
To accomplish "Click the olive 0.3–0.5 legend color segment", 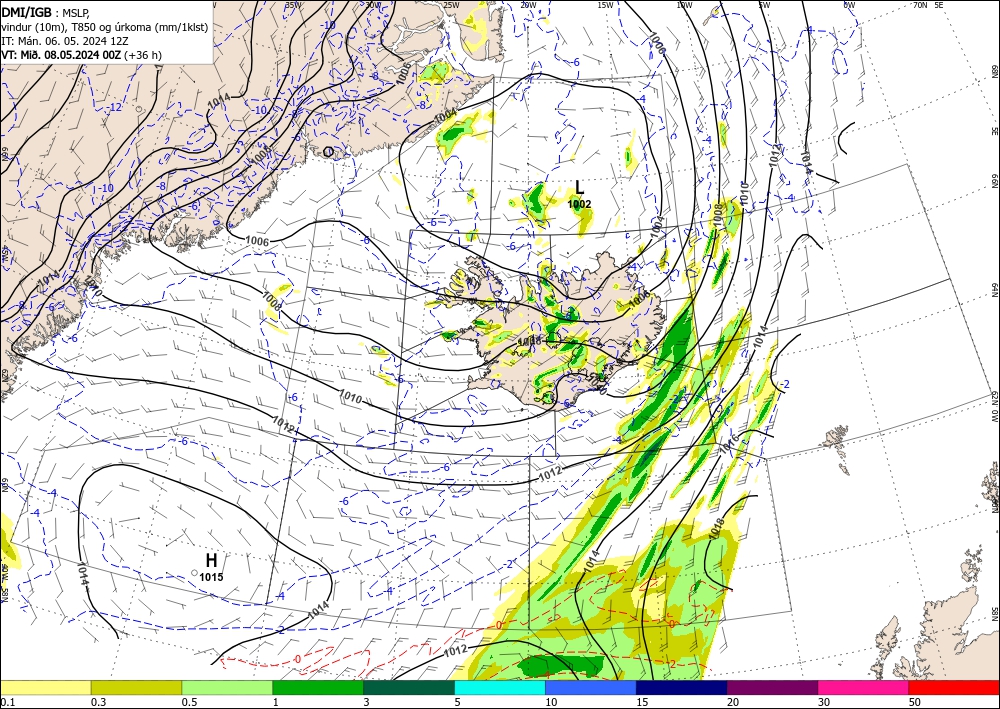I will tap(136, 687).
